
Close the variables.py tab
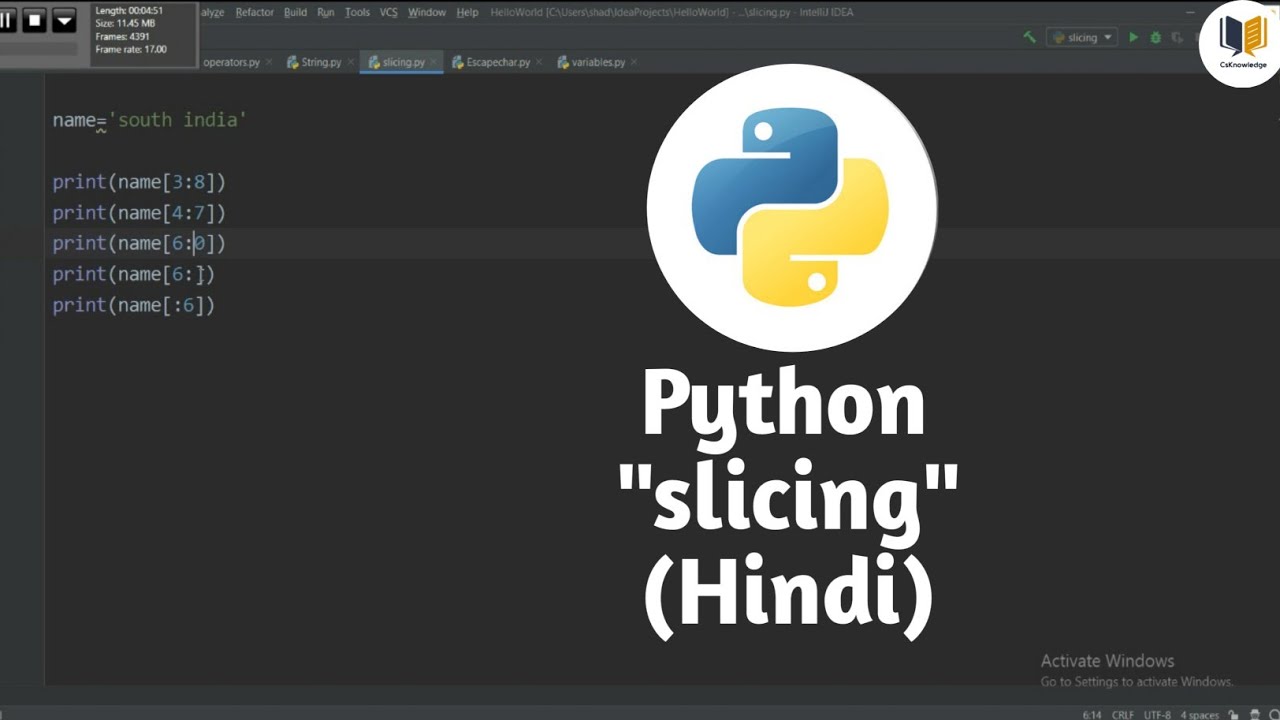[634, 62]
